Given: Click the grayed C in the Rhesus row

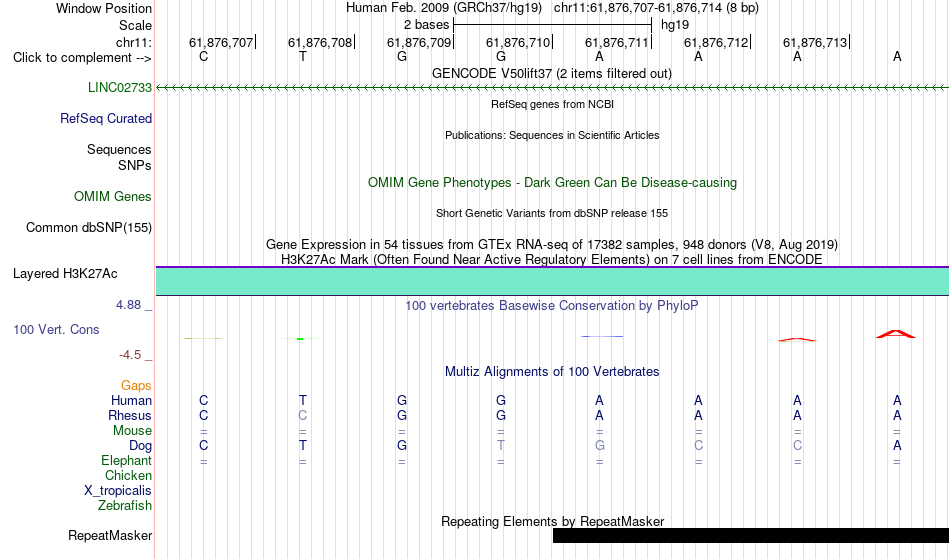Looking at the screenshot, I should point(303,415).
